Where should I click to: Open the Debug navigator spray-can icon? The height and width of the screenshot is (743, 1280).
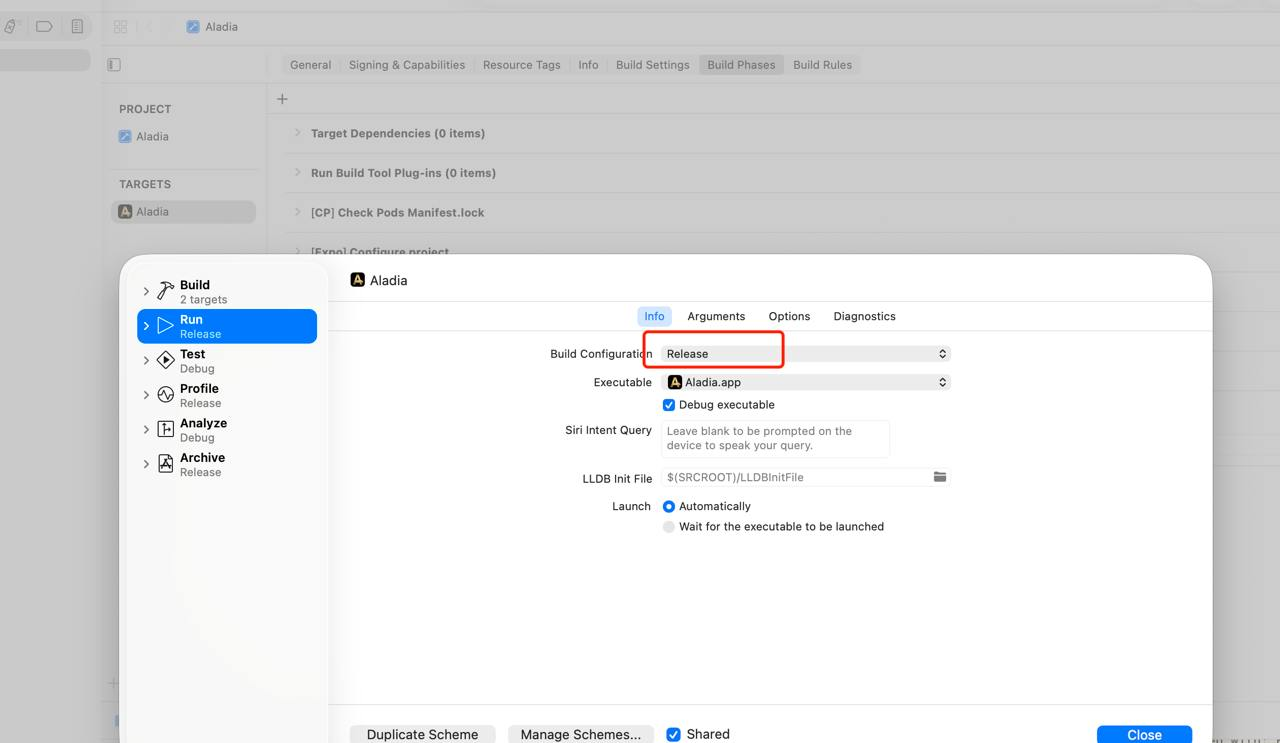[11, 27]
